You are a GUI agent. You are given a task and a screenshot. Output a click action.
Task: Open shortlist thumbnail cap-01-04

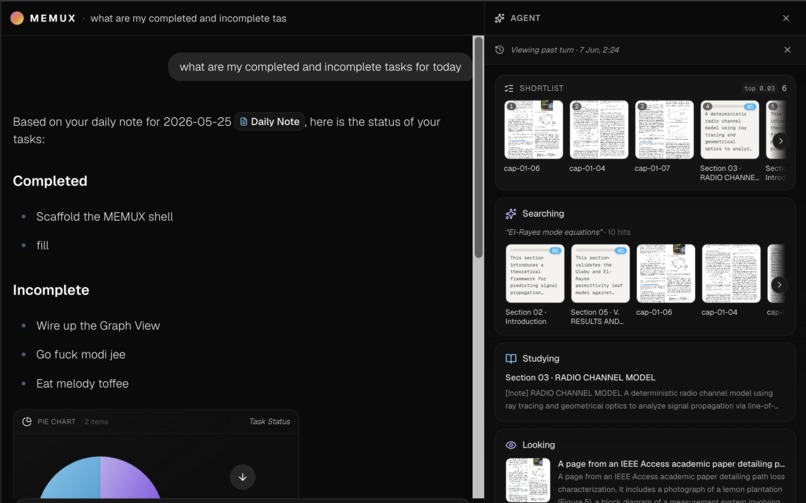[x=599, y=129]
